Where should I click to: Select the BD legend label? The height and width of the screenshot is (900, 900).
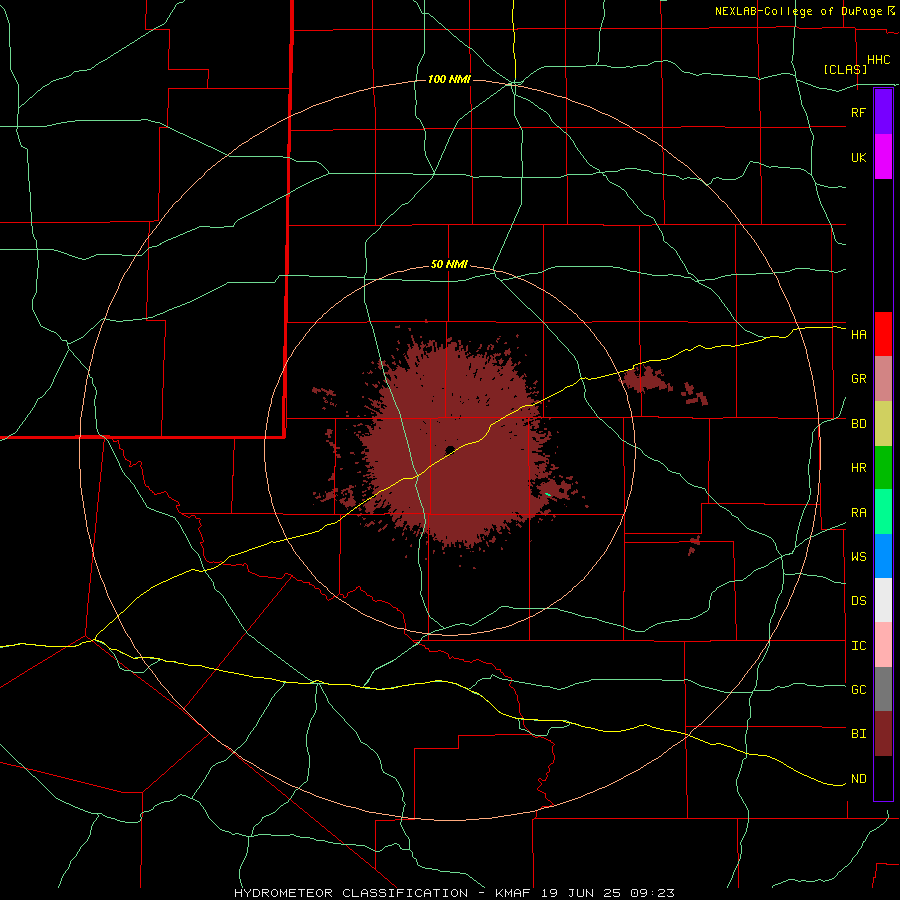(858, 424)
